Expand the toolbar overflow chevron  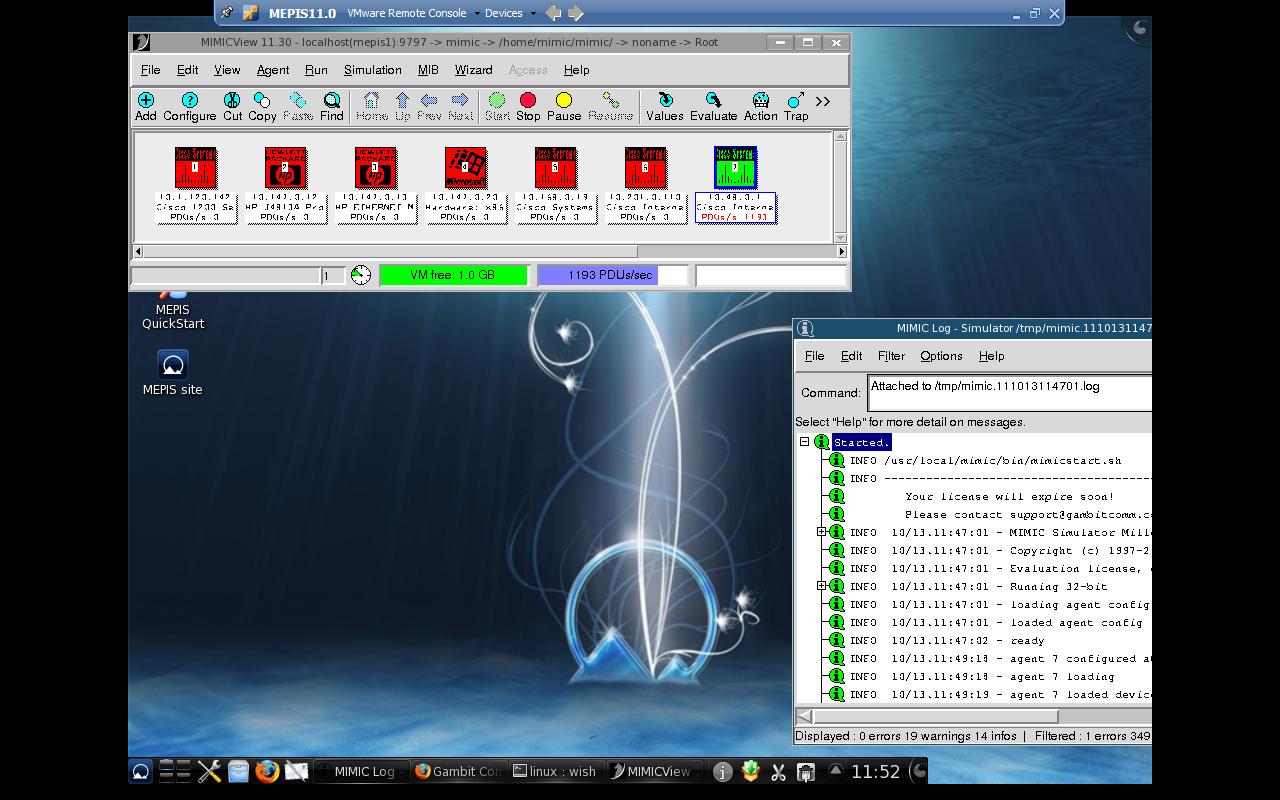(x=823, y=101)
